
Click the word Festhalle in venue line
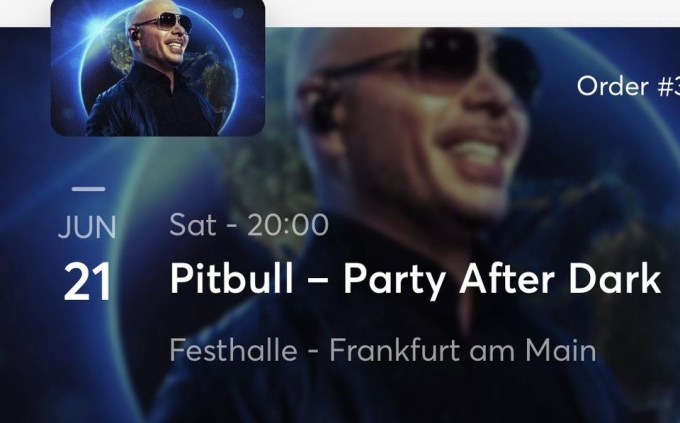coord(233,350)
